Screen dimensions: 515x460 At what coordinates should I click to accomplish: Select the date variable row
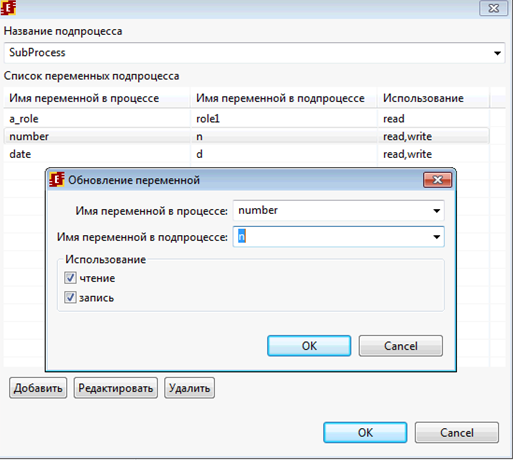pos(246,154)
